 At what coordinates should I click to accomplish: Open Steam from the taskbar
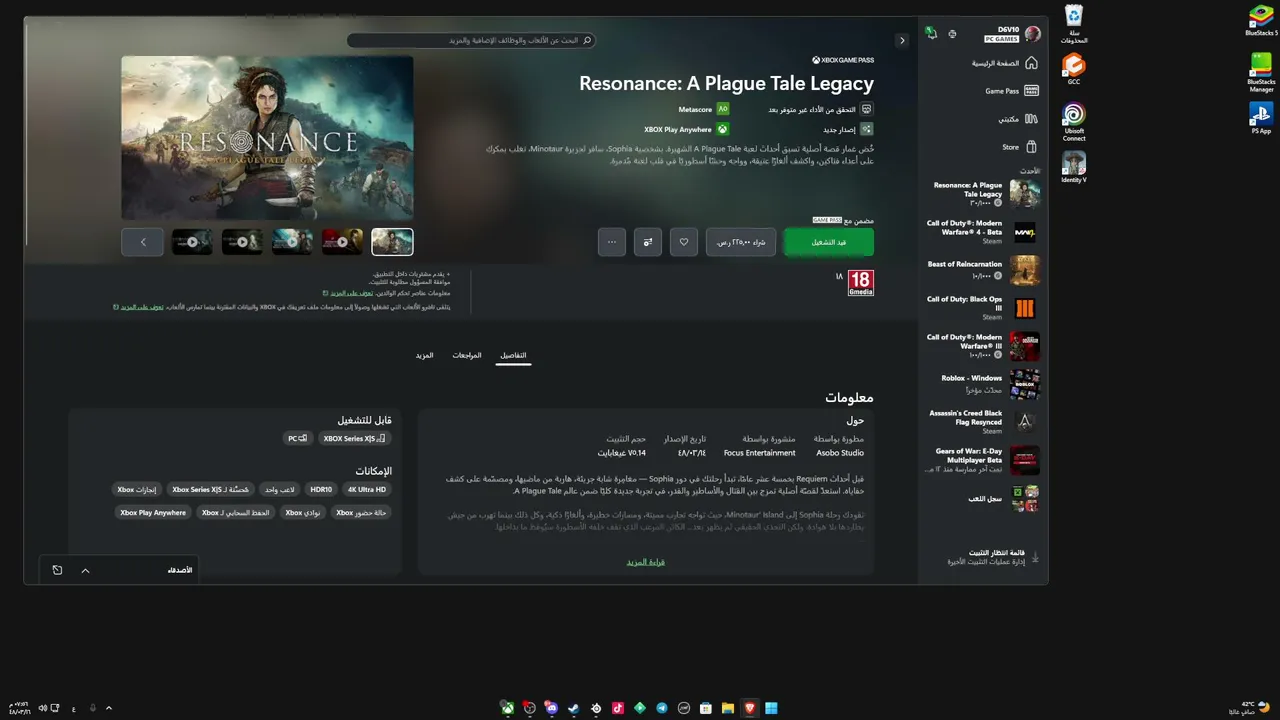coord(574,708)
